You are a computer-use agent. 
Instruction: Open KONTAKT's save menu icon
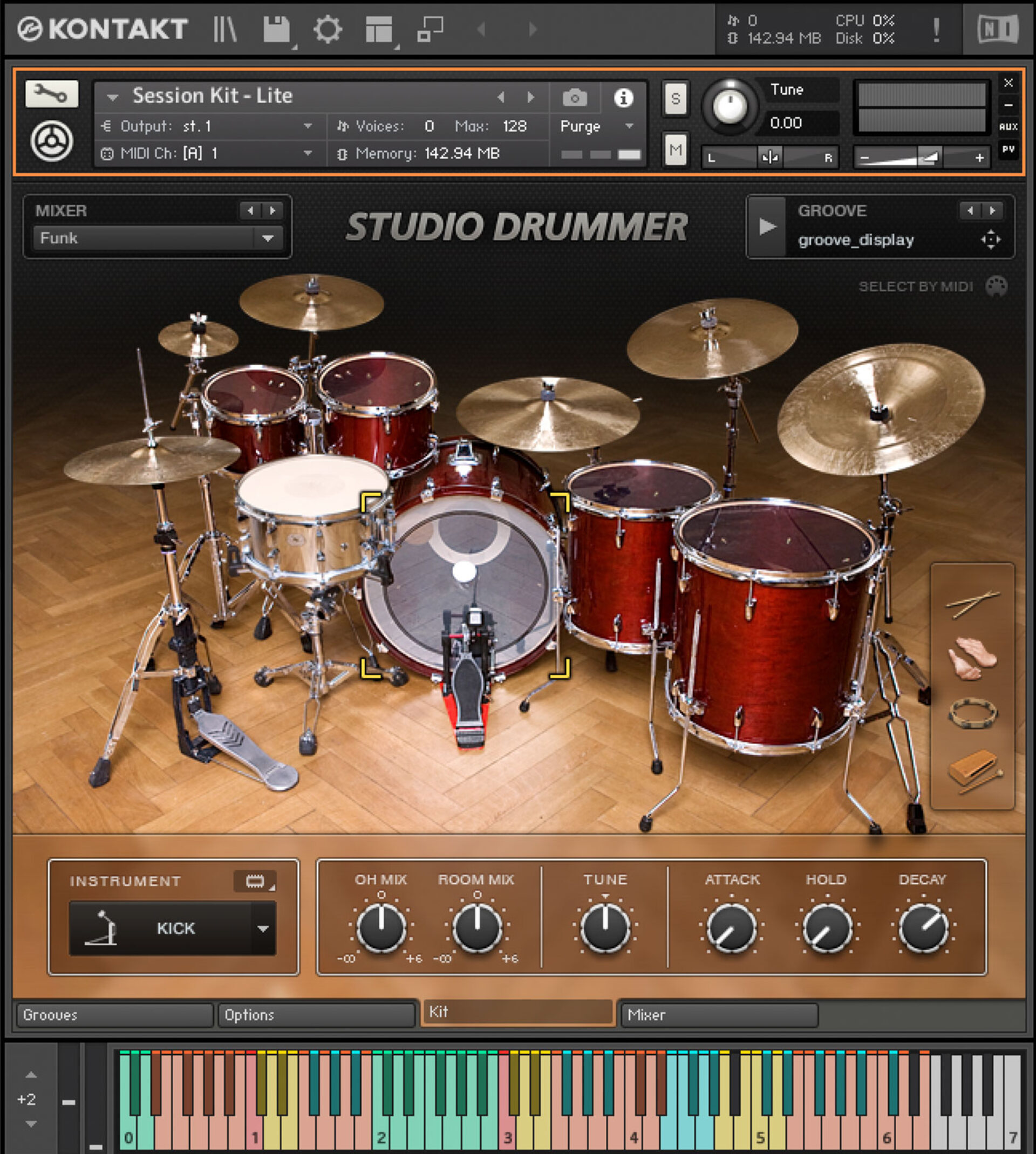tap(277, 30)
